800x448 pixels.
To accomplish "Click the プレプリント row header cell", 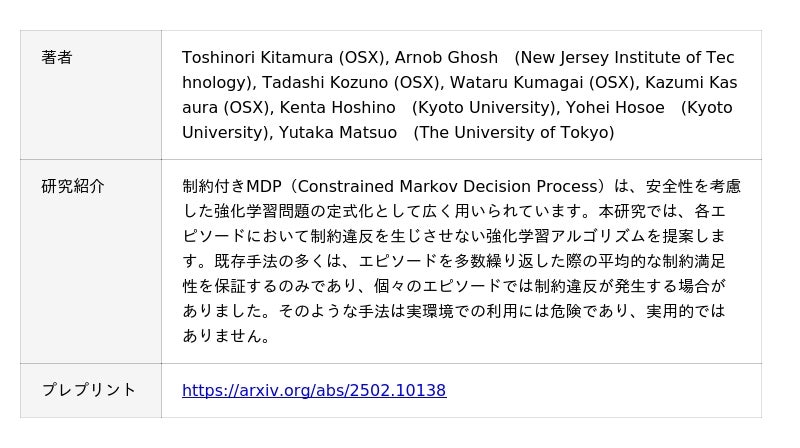I will 89,390.
